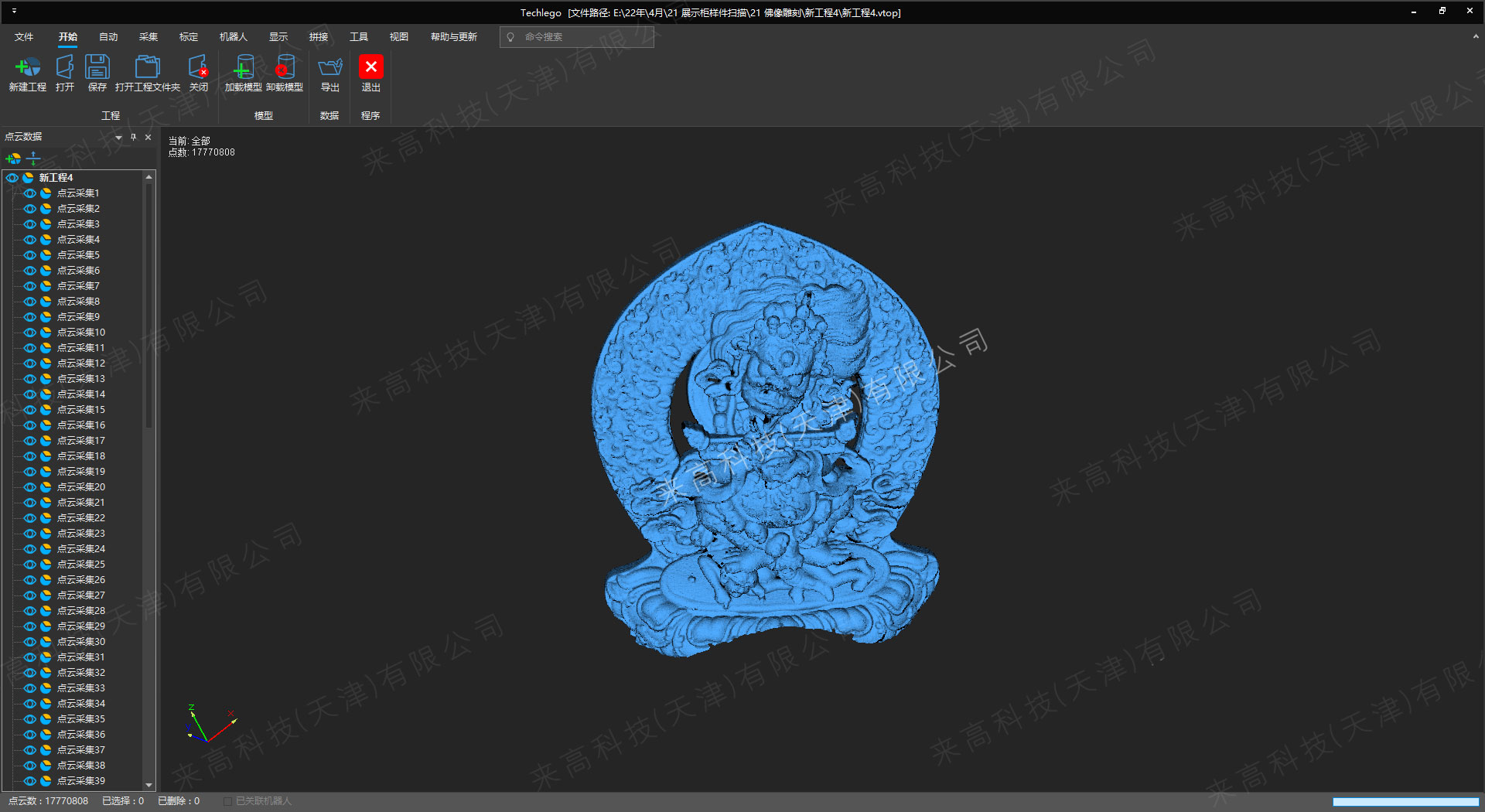The width and height of the screenshot is (1485, 812).
Task: Collapse the ribbon with the top-right chevron
Action: pos(1475,36)
